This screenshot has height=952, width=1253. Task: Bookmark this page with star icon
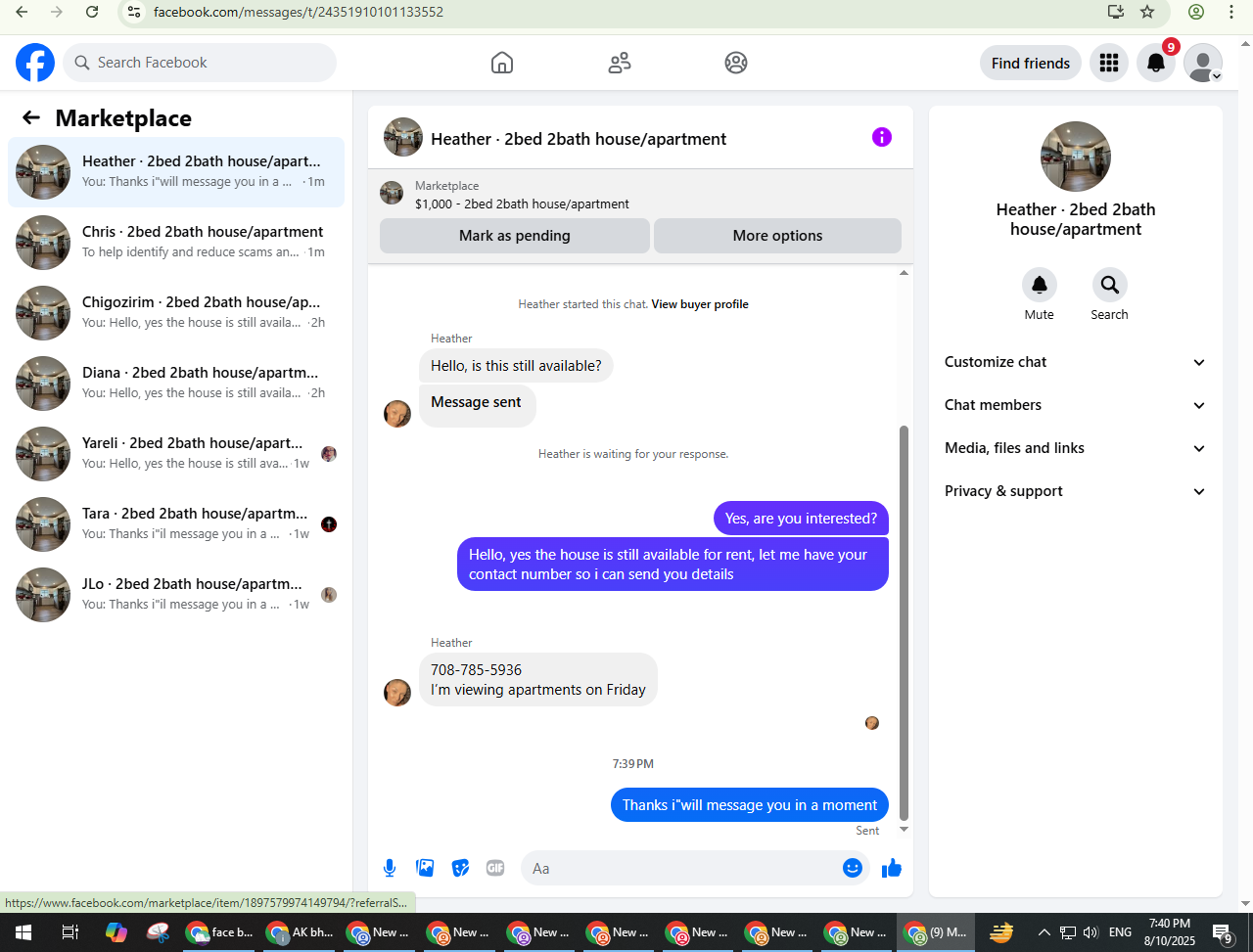point(1147,13)
